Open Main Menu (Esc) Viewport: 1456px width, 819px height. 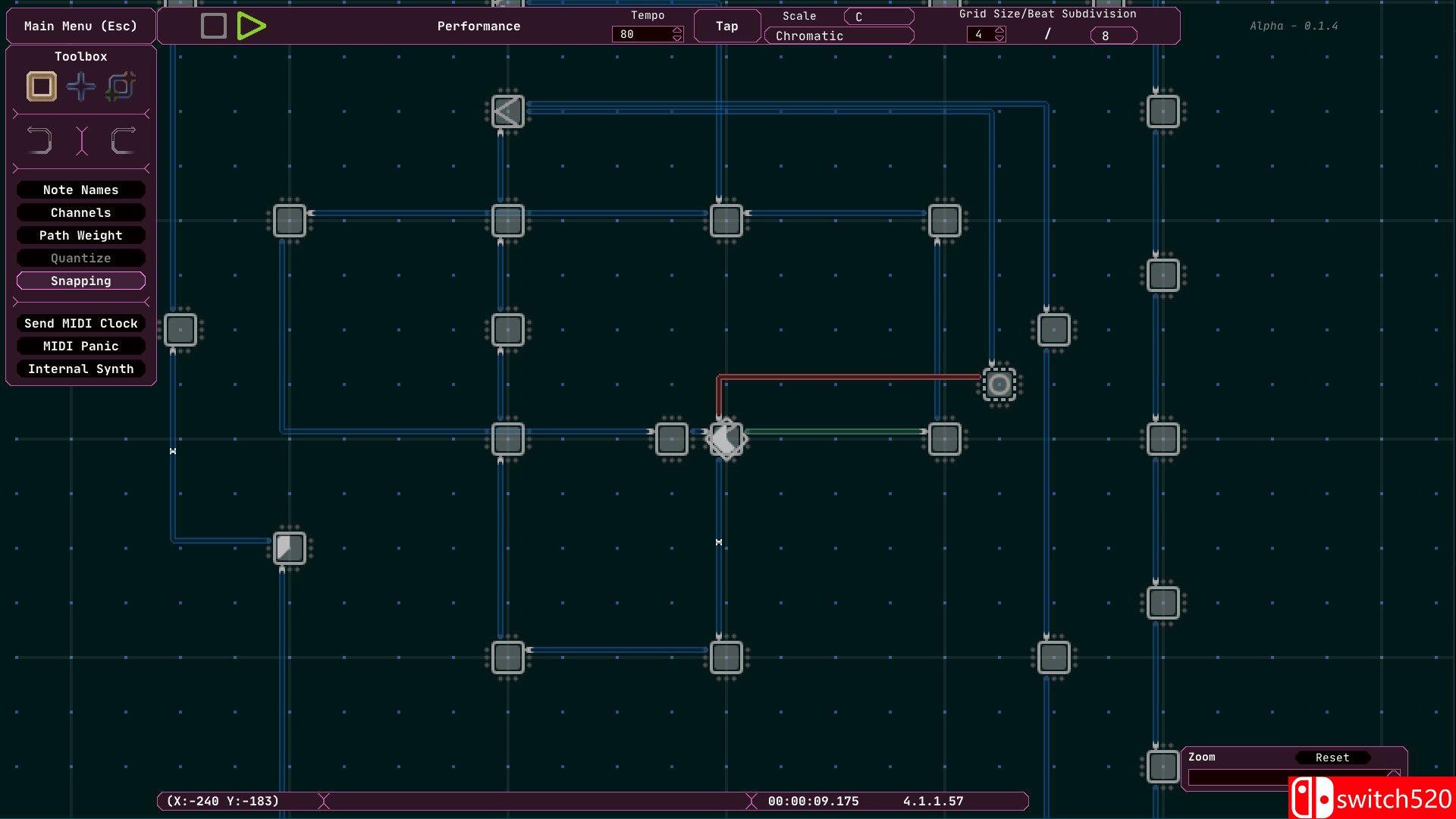pos(80,27)
